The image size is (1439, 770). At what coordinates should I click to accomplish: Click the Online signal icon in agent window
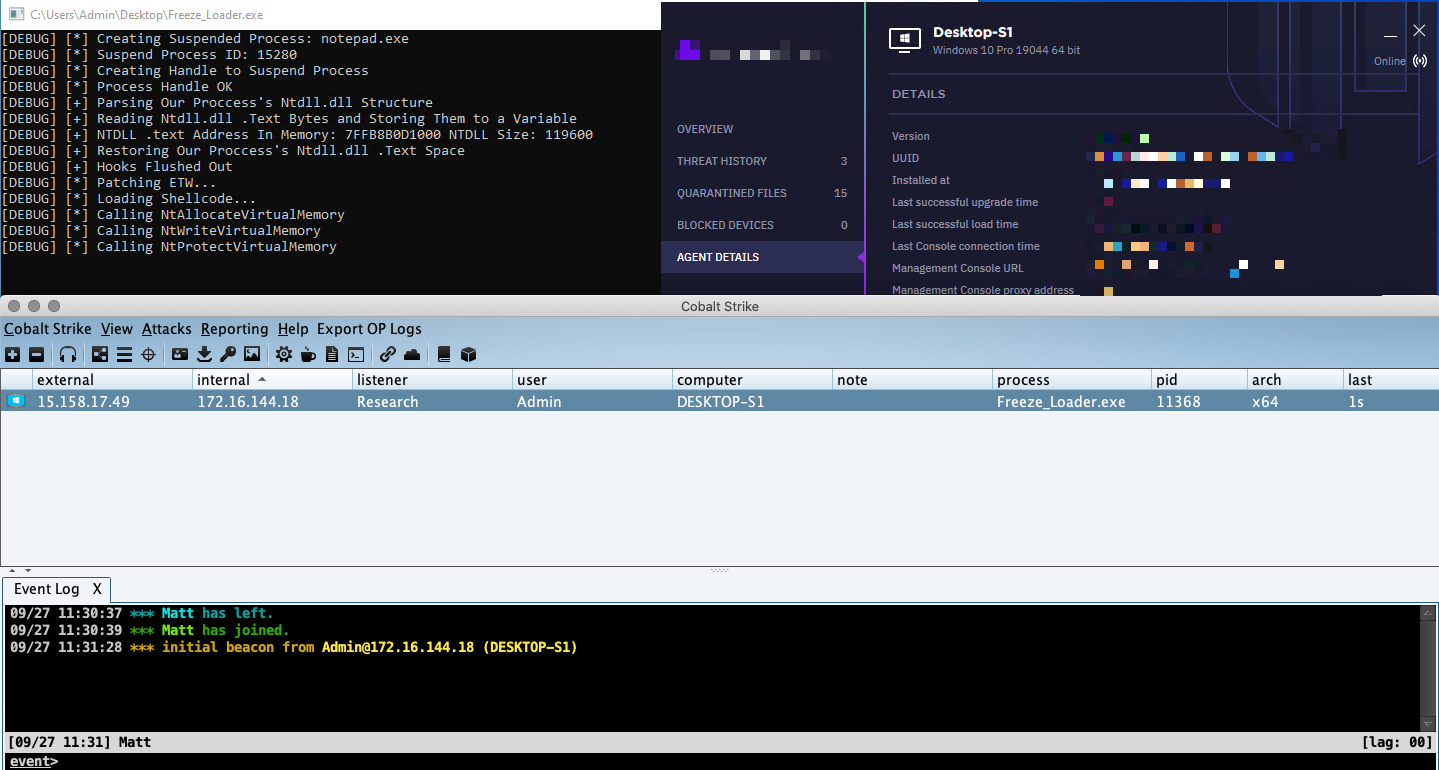click(1420, 61)
